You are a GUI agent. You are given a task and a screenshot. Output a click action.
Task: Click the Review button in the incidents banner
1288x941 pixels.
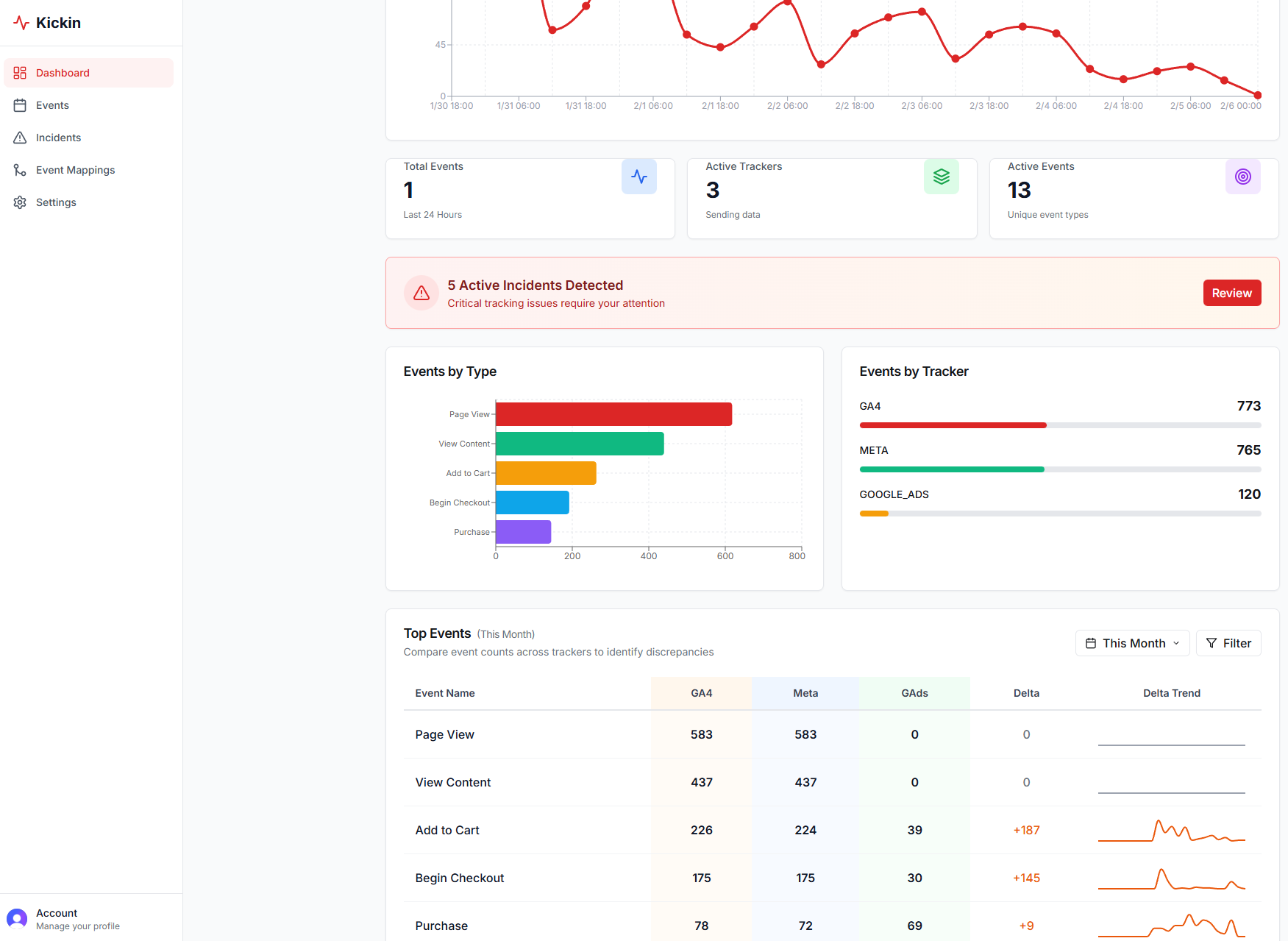tap(1231, 292)
